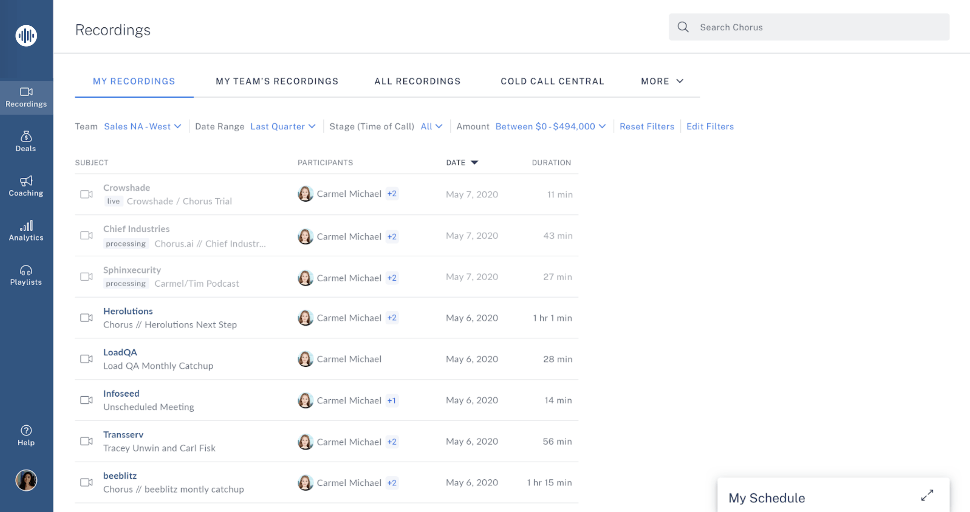Open the Team Sales NA-West dropdown
This screenshot has width=970, height=512.
142,126
